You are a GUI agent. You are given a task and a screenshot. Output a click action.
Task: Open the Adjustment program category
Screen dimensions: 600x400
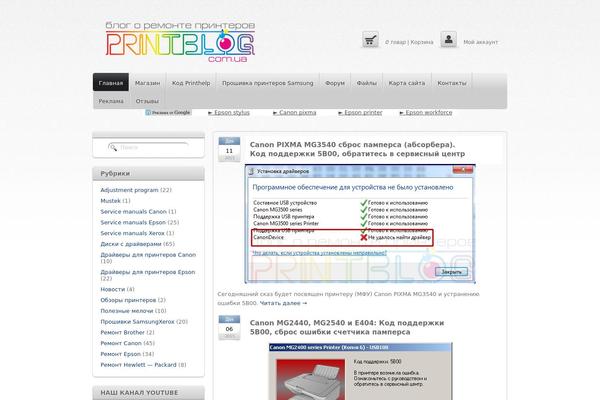129,190
